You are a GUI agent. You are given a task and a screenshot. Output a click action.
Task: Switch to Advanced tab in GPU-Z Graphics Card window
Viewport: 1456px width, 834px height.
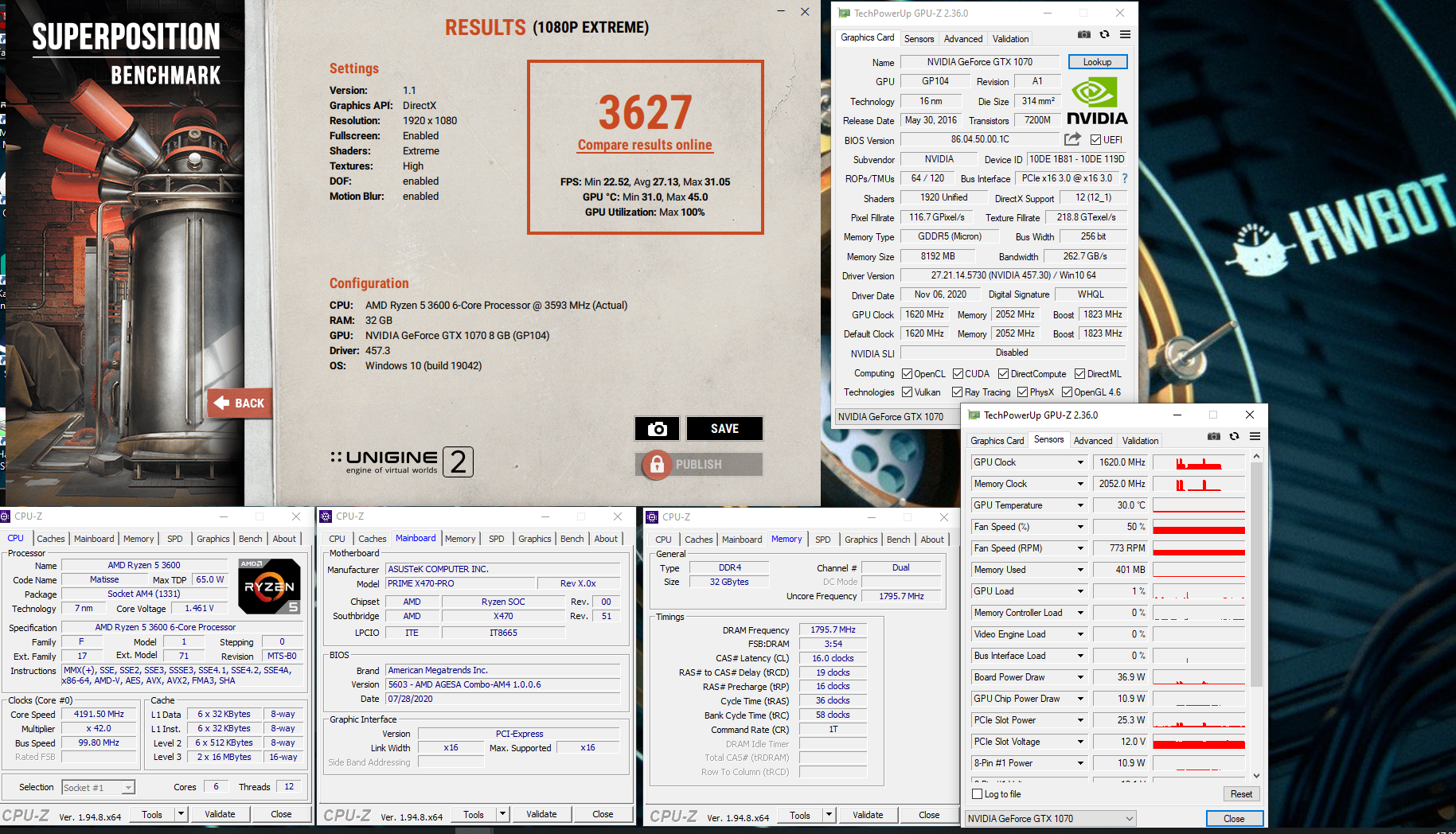tap(963, 39)
